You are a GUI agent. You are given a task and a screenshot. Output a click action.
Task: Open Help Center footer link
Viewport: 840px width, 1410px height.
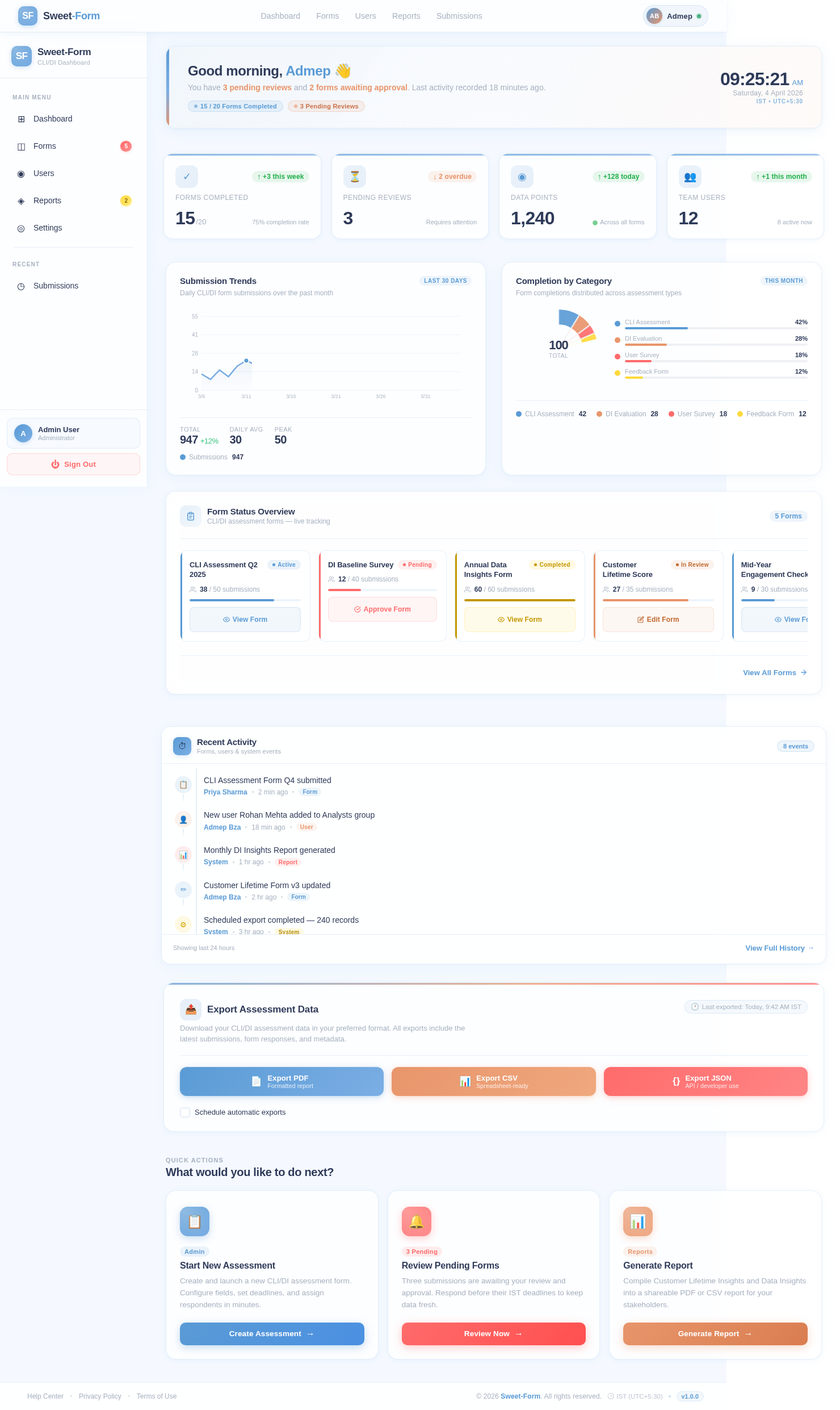pyautogui.click(x=45, y=1396)
